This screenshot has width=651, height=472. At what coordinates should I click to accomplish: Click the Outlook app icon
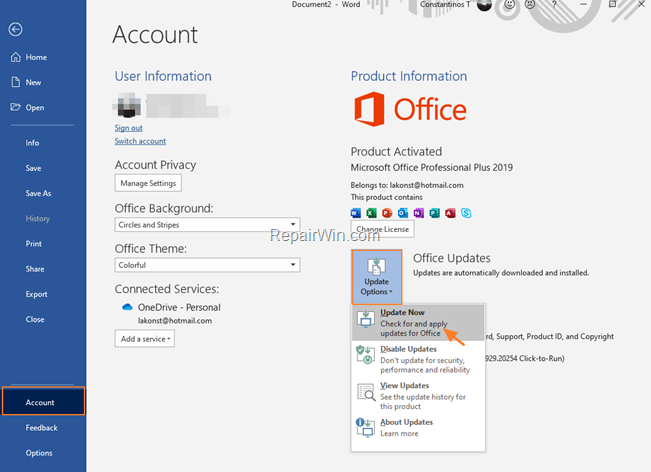point(403,213)
